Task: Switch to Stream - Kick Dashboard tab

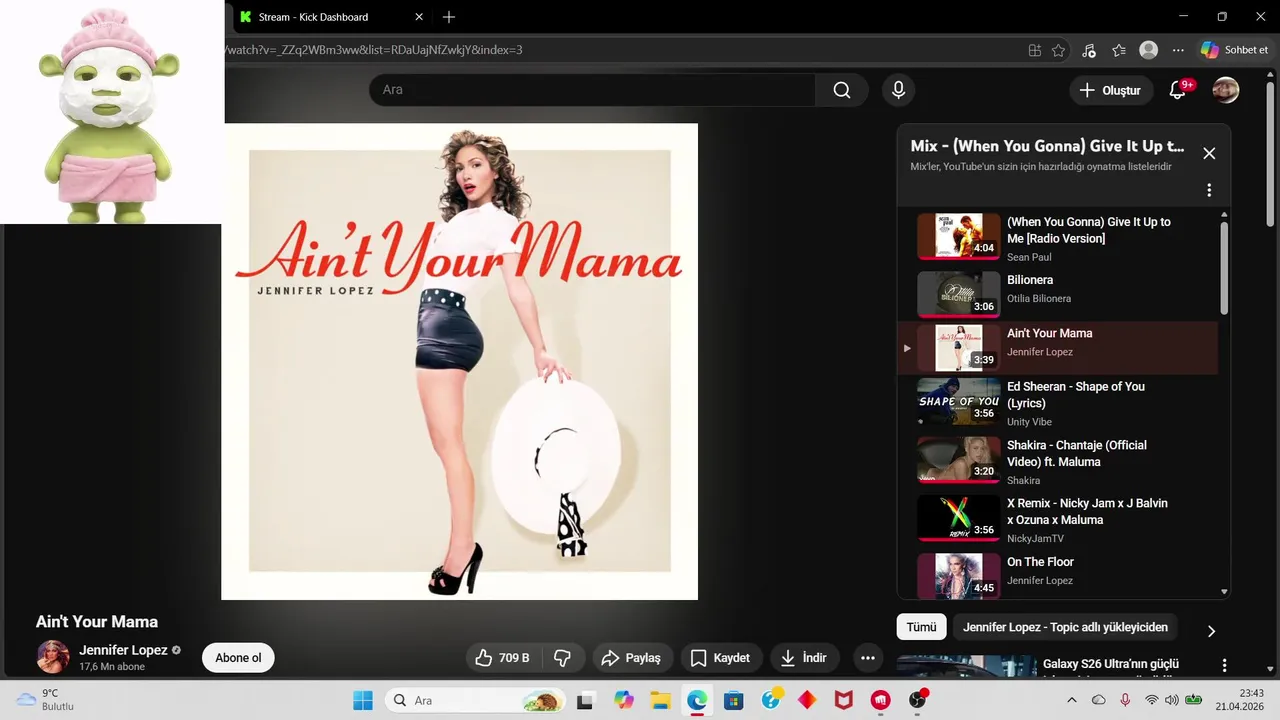Action: coord(313,17)
